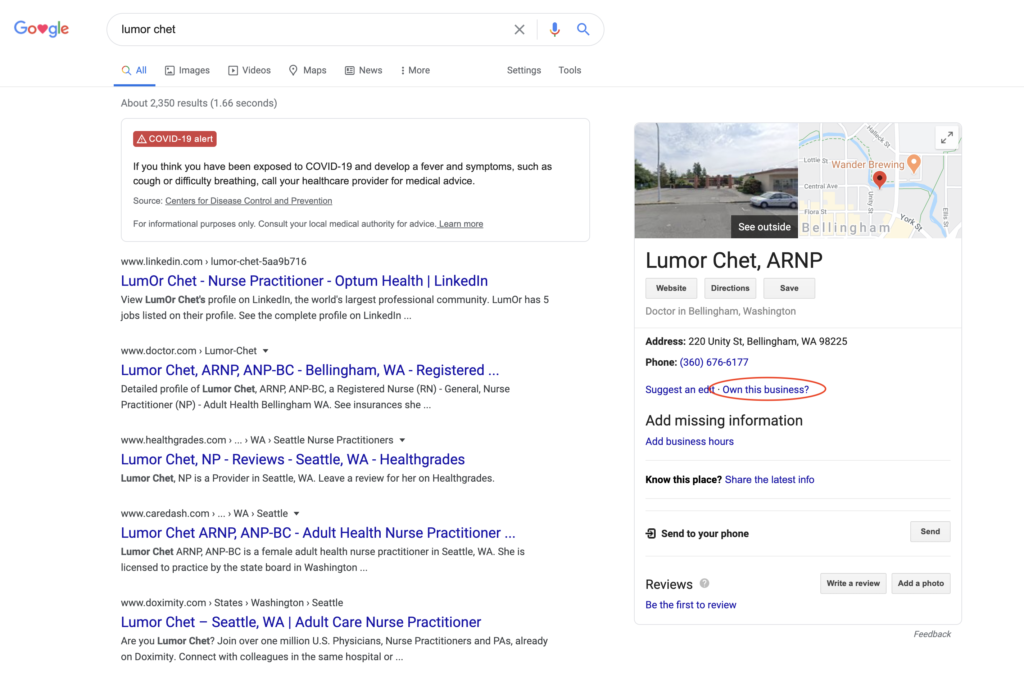Start voice search with microphone icon
Image resolution: width=1024 pixels, height=676 pixels.
click(x=554, y=29)
